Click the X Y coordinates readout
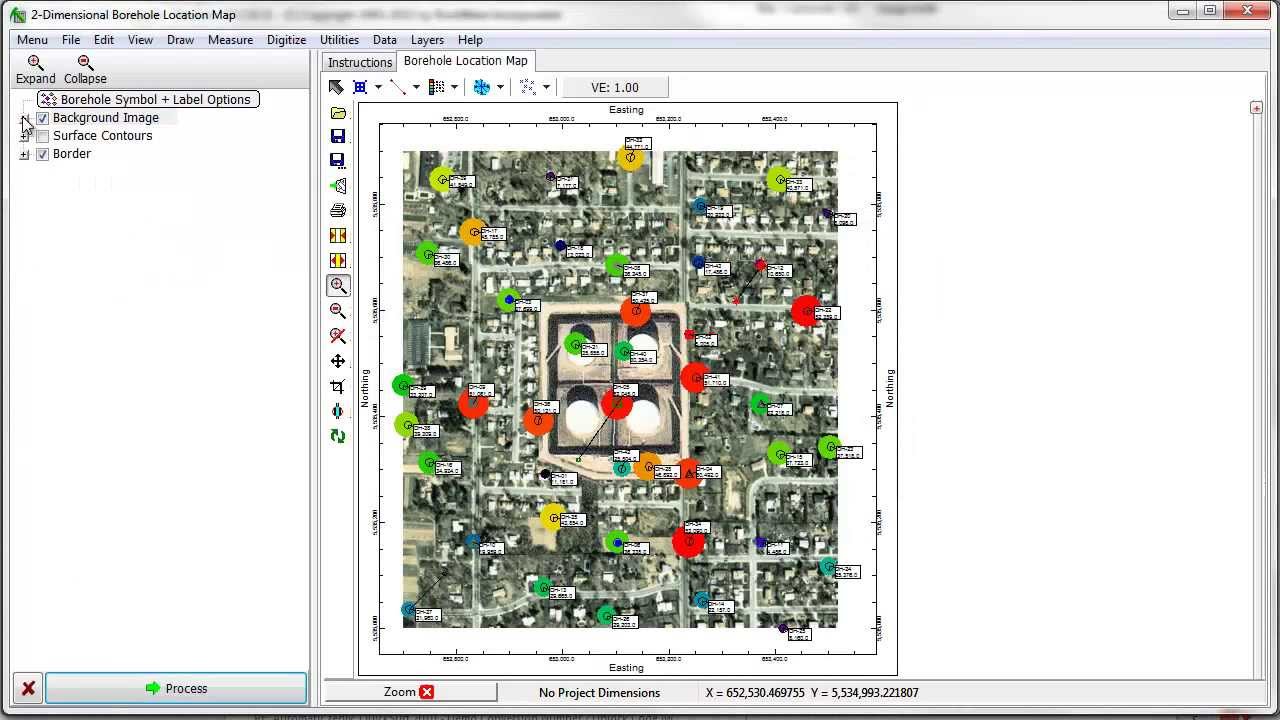Image resolution: width=1280 pixels, height=720 pixels. click(x=812, y=692)
